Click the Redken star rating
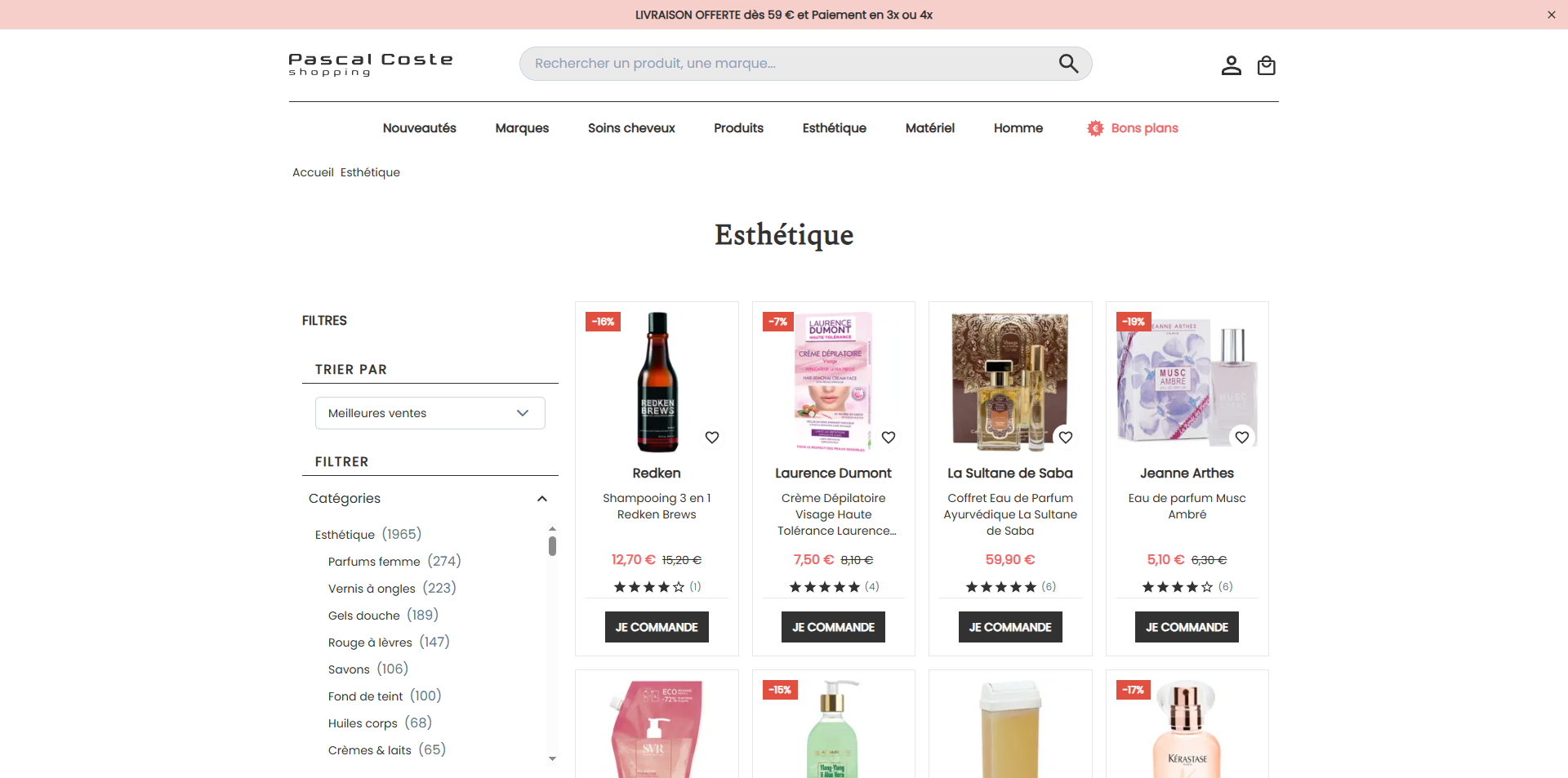 (x=649, y=587)
